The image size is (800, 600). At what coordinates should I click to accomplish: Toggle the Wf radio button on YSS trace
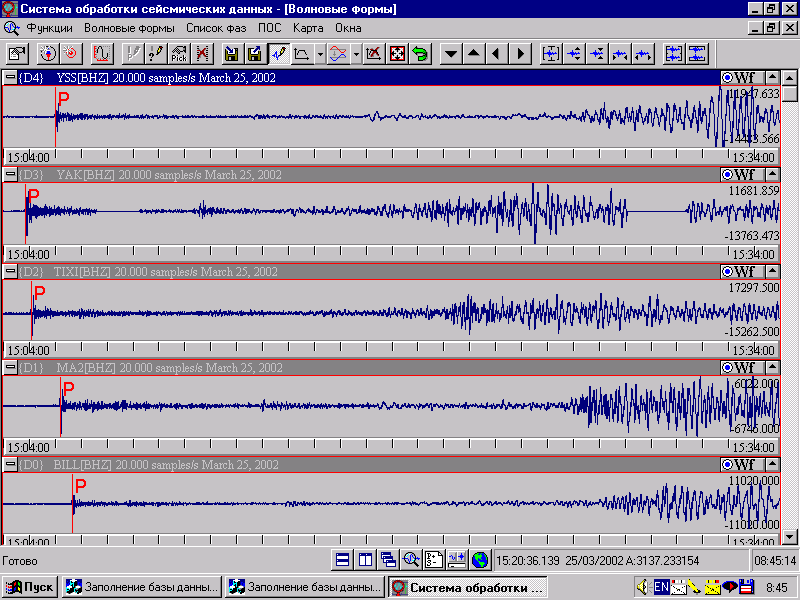(728, 78)
